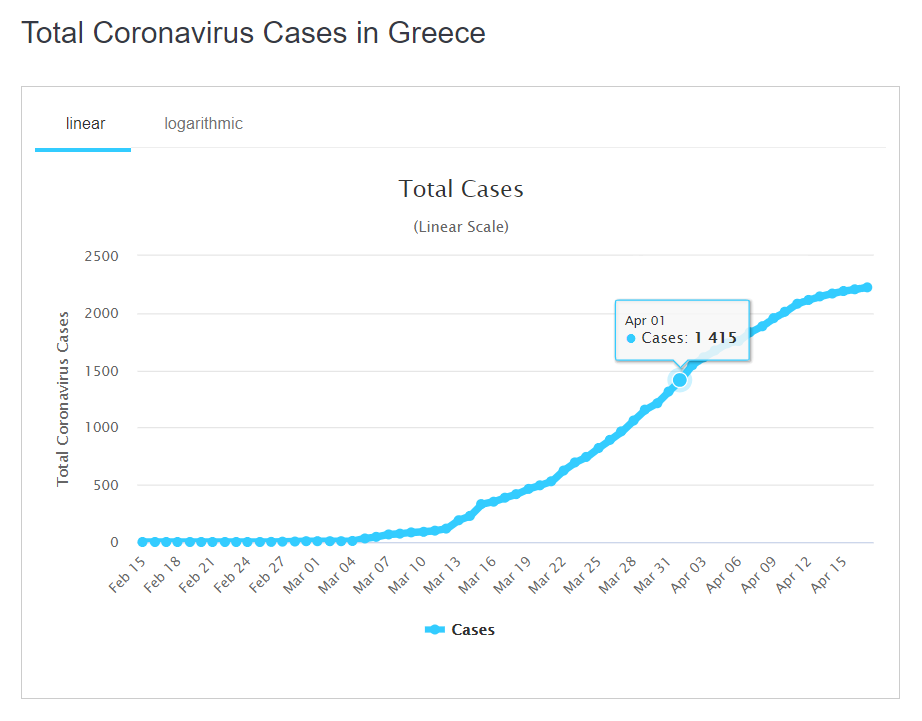Click the Mar 16 x-axis label
The image size is (922, 721).
coord(475,575)
